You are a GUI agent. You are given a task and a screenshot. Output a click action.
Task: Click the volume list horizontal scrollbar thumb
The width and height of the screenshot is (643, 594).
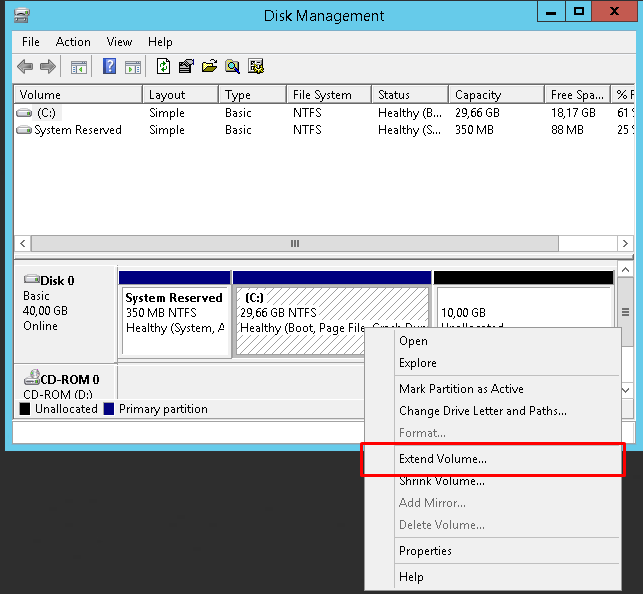pyautogui.click(x=295, y=244)
